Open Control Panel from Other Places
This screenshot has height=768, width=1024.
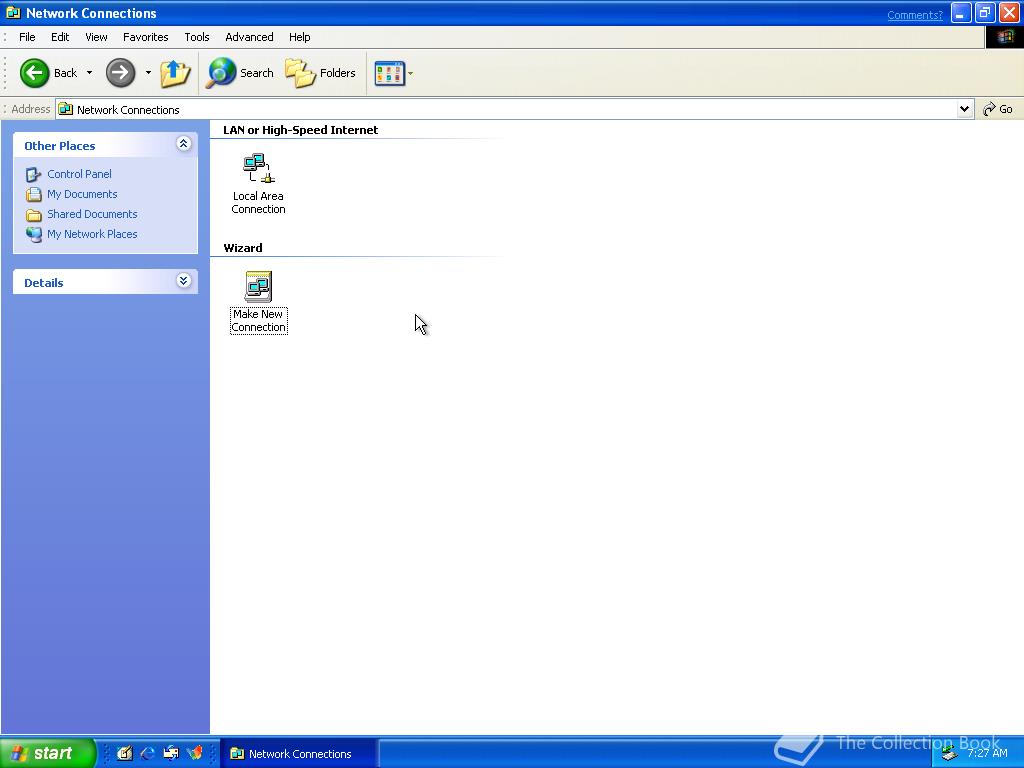pyautogui.click(x=79, y=173)
